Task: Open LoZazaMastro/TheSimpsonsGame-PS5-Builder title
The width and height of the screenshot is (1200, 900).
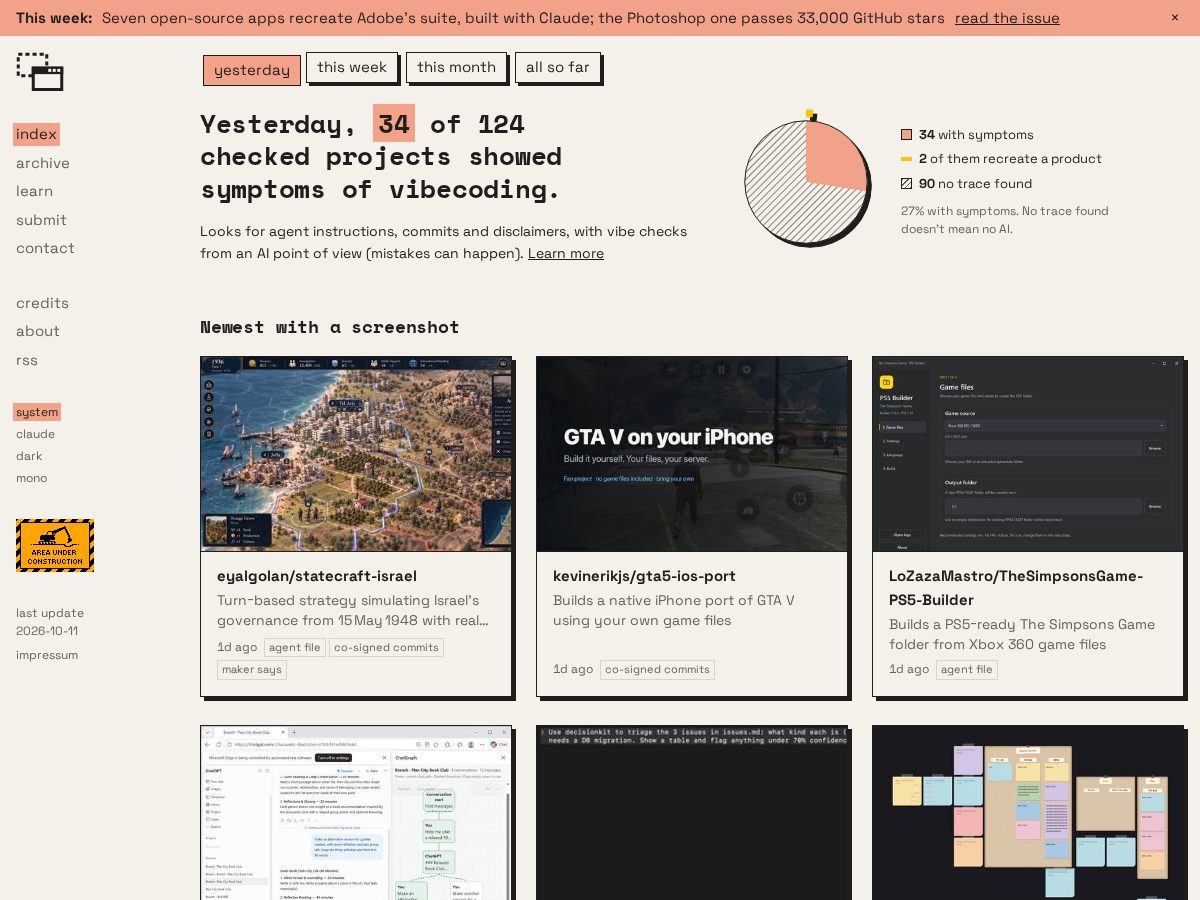Action: tap(1016, 588)
